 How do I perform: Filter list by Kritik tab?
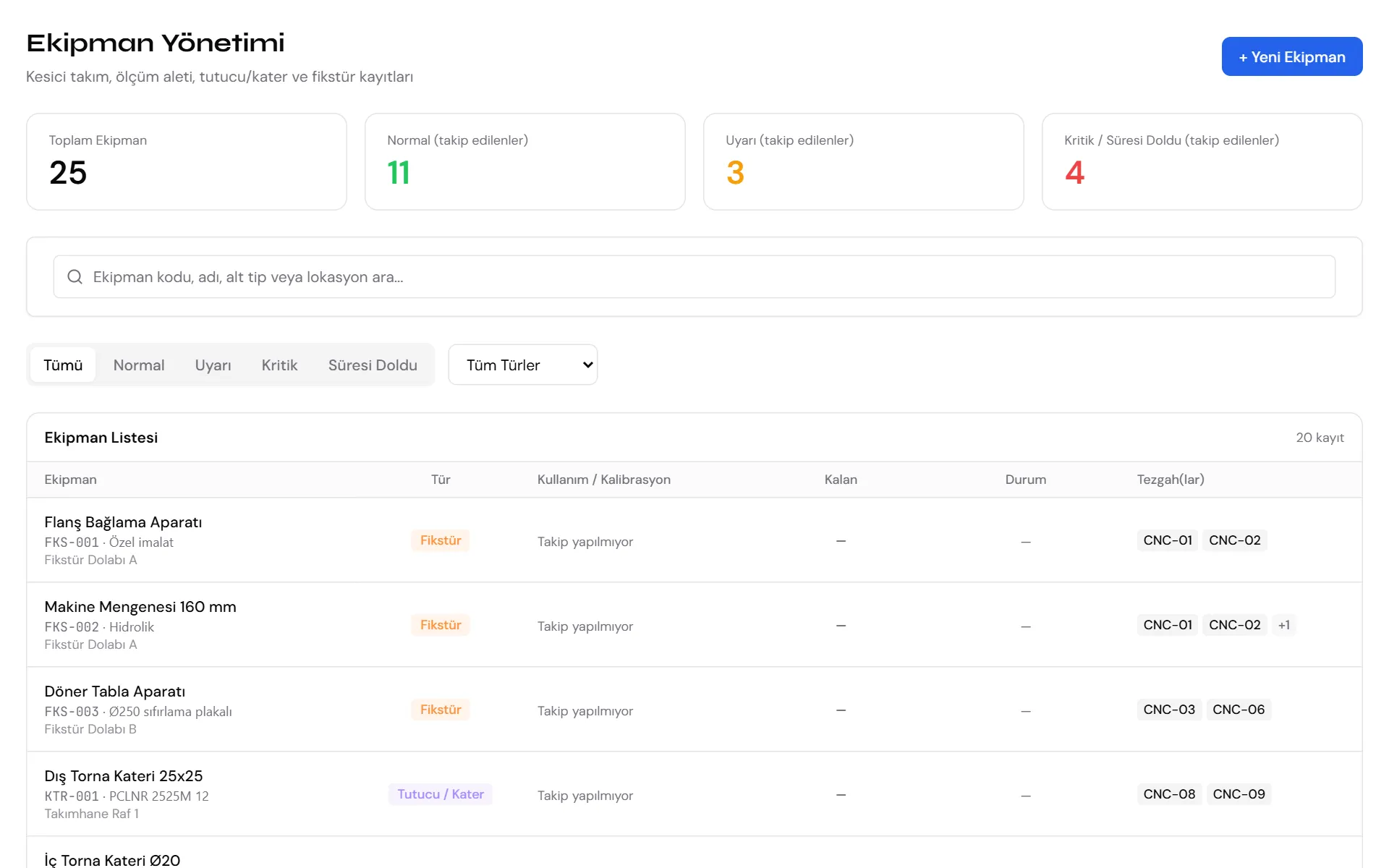coord(279,365)
